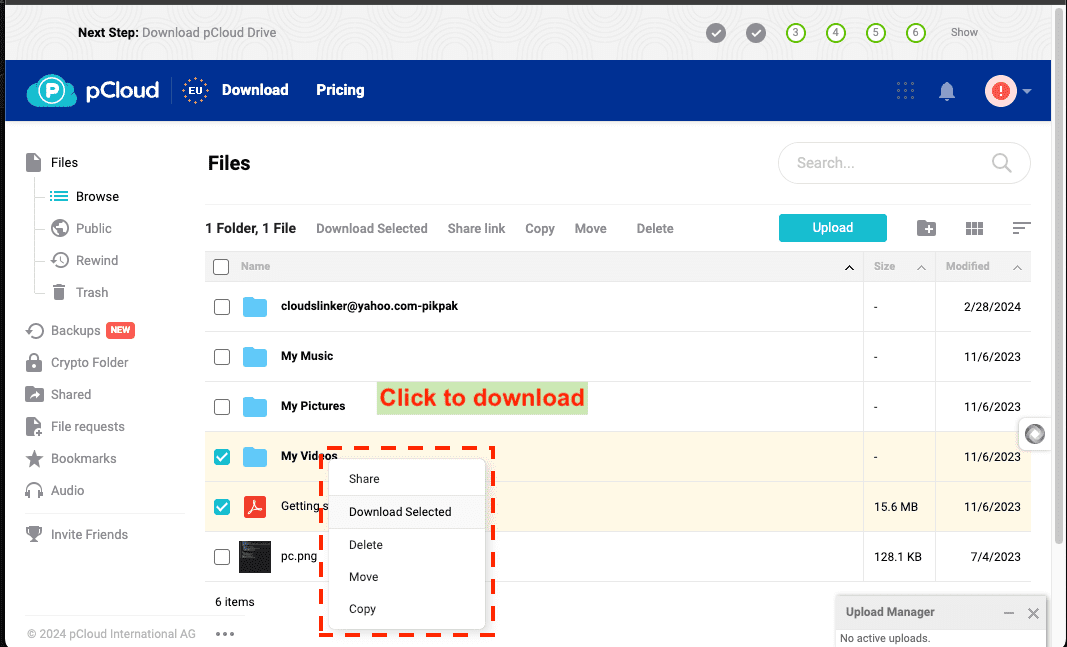Image resolution: width=1067 pixels, height=647 pixels.
Task: Choose Move in the context menu
Action: pos(407,577)
